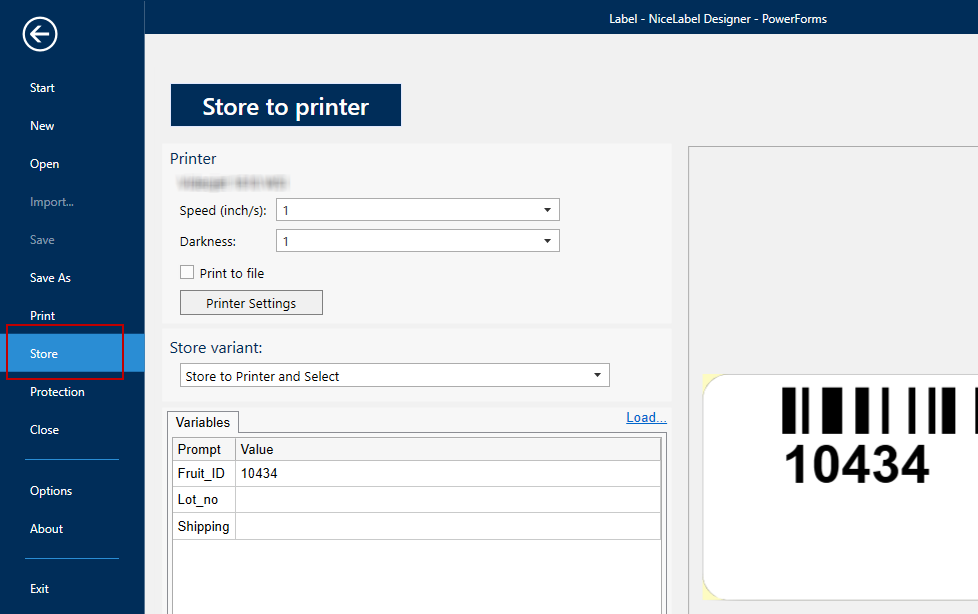Click the blurred printer name text

[x=232, y=183]
